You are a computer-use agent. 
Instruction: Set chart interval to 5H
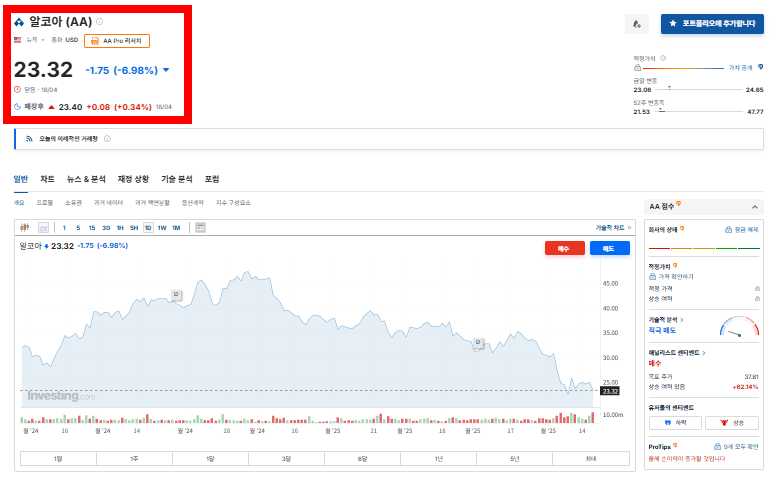[134, 228]
